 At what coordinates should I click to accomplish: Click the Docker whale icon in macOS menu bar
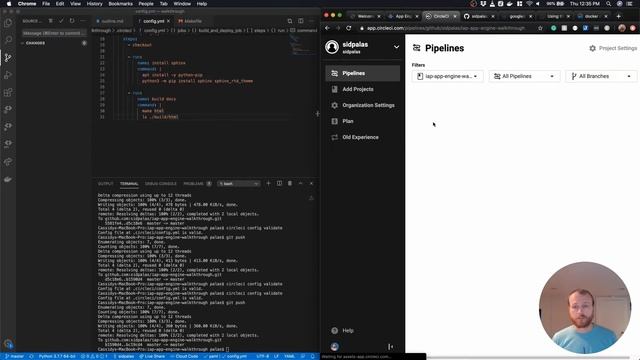510,4
